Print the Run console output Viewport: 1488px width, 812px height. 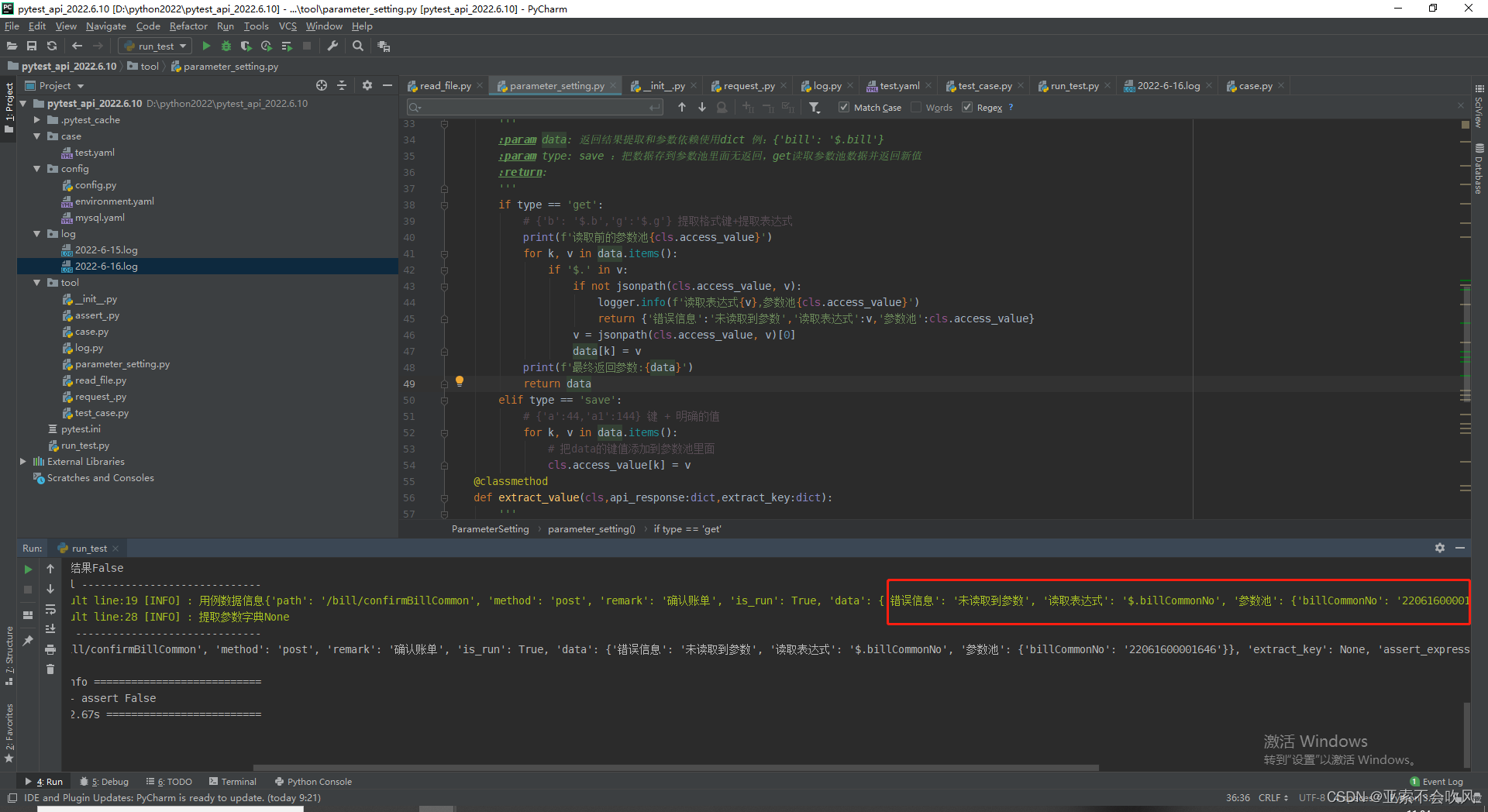[50, 649]
